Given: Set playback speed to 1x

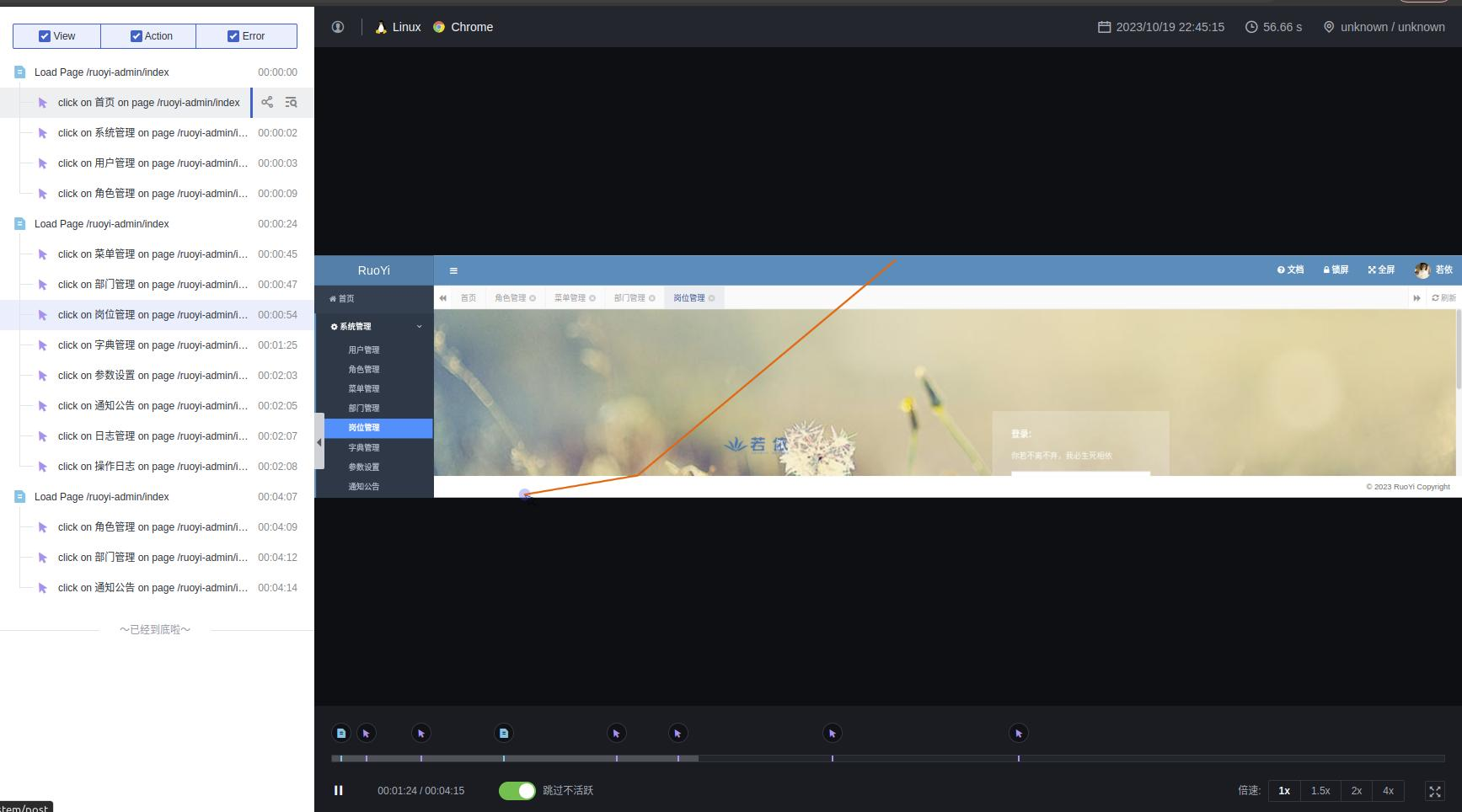Looking at the screenshot, I should [1284, 791].
